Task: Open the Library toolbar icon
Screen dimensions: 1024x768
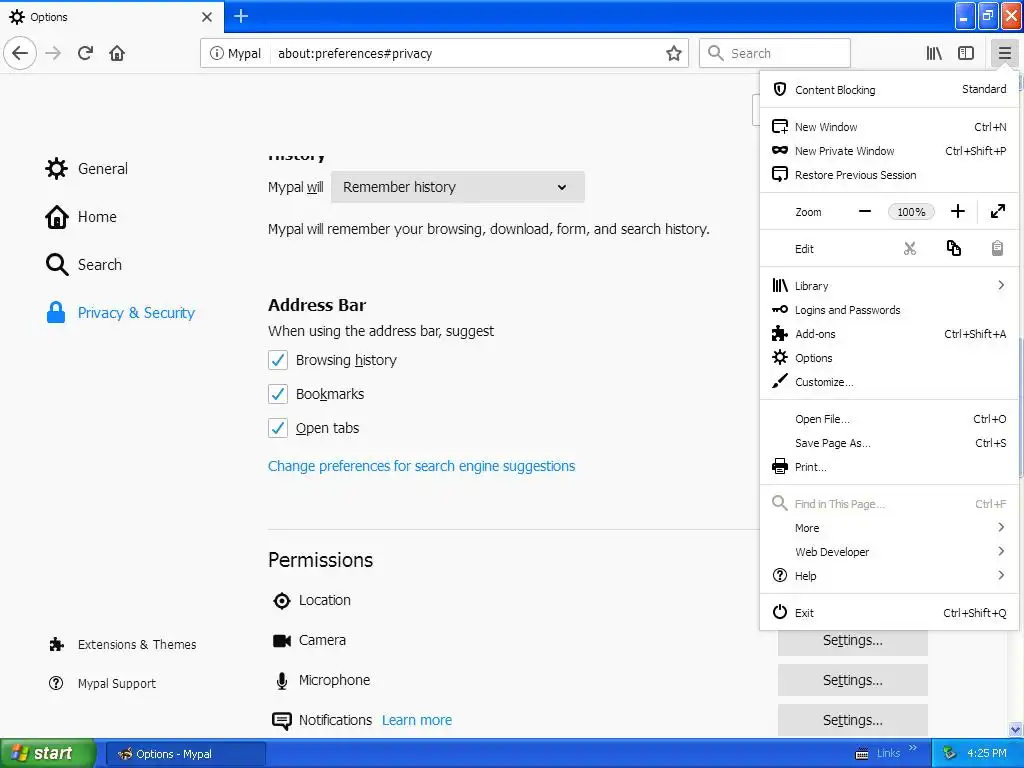Action: (934, 53)
